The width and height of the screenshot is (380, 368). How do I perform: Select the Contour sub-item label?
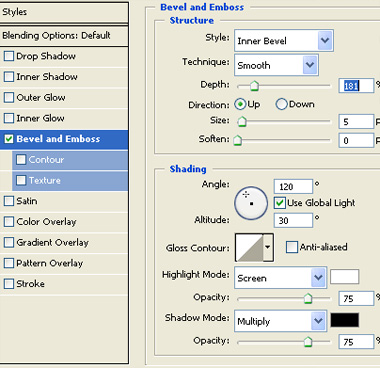tap(46, 159)
